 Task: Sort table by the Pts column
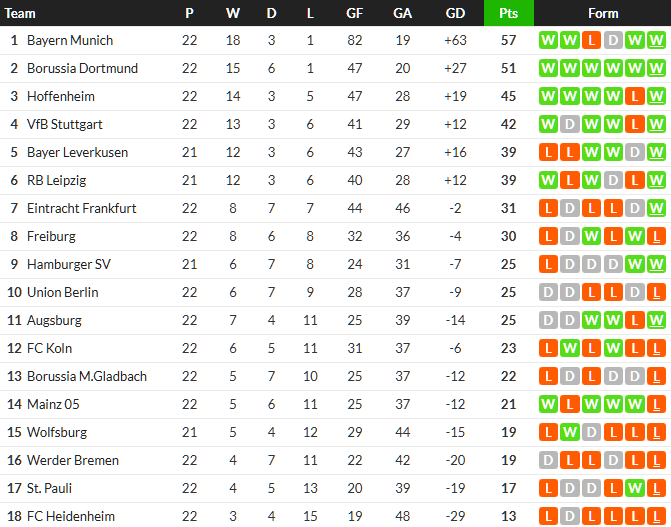(508, 13)
